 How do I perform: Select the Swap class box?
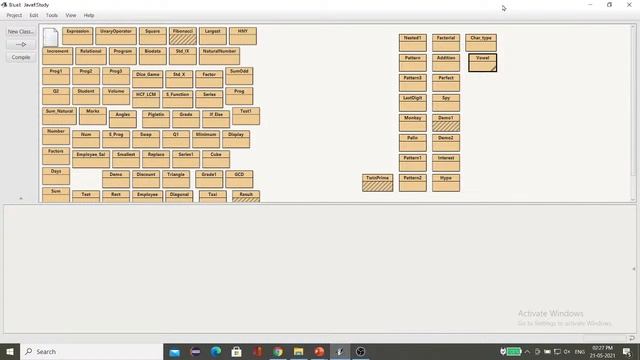pyautogui.click(x=146, y=139)
